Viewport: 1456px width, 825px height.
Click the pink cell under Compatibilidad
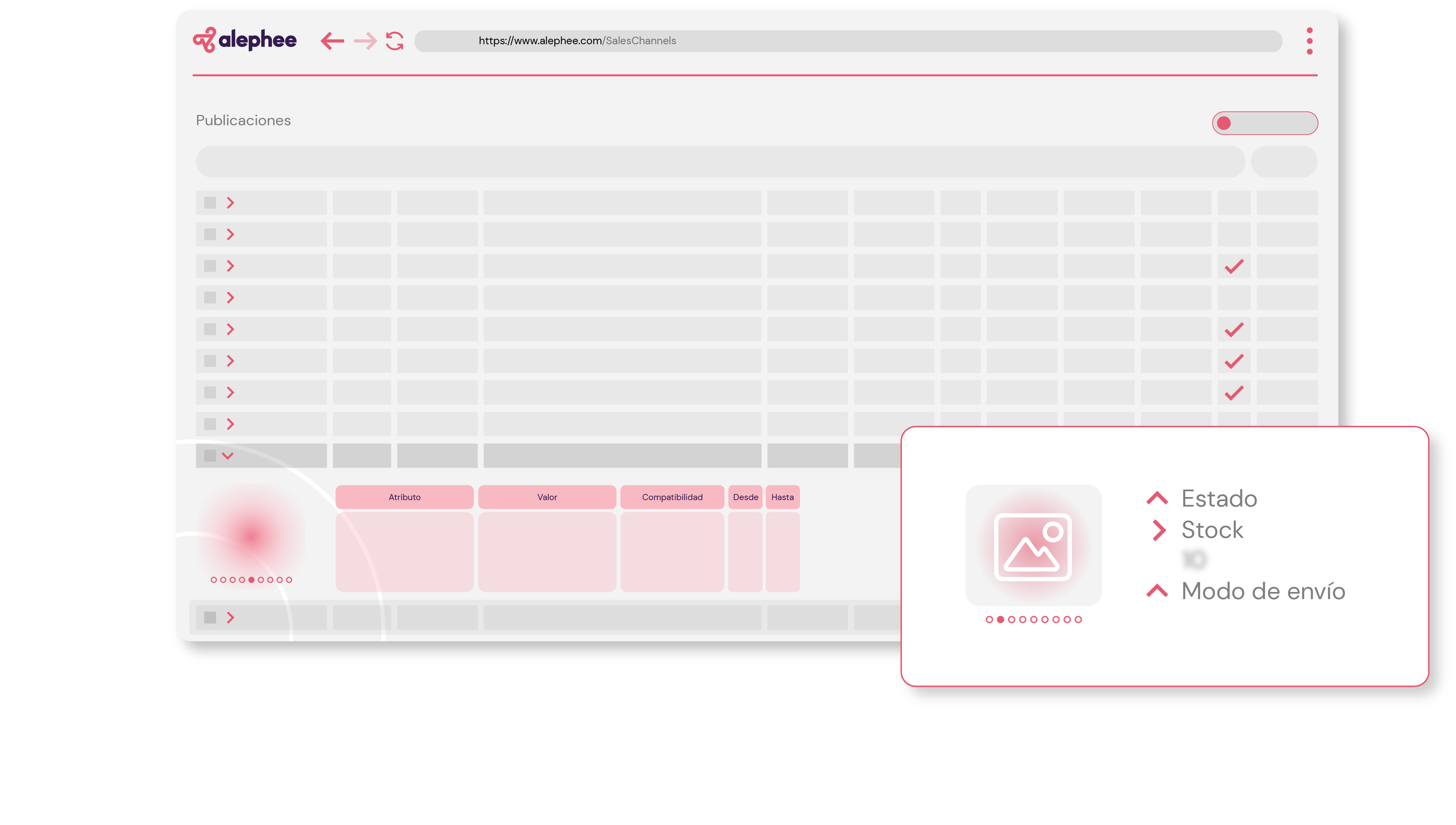[672, 552]
